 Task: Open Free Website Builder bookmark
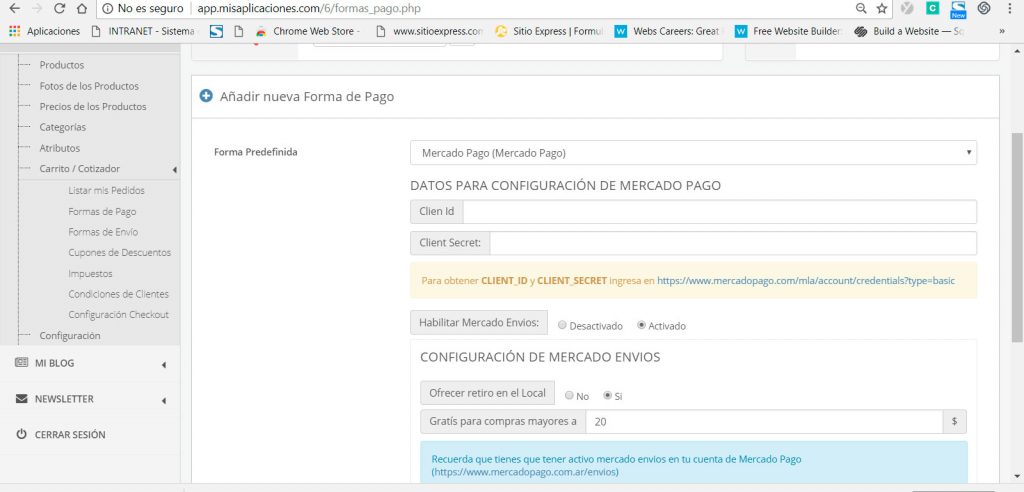[x=789, y=31]
